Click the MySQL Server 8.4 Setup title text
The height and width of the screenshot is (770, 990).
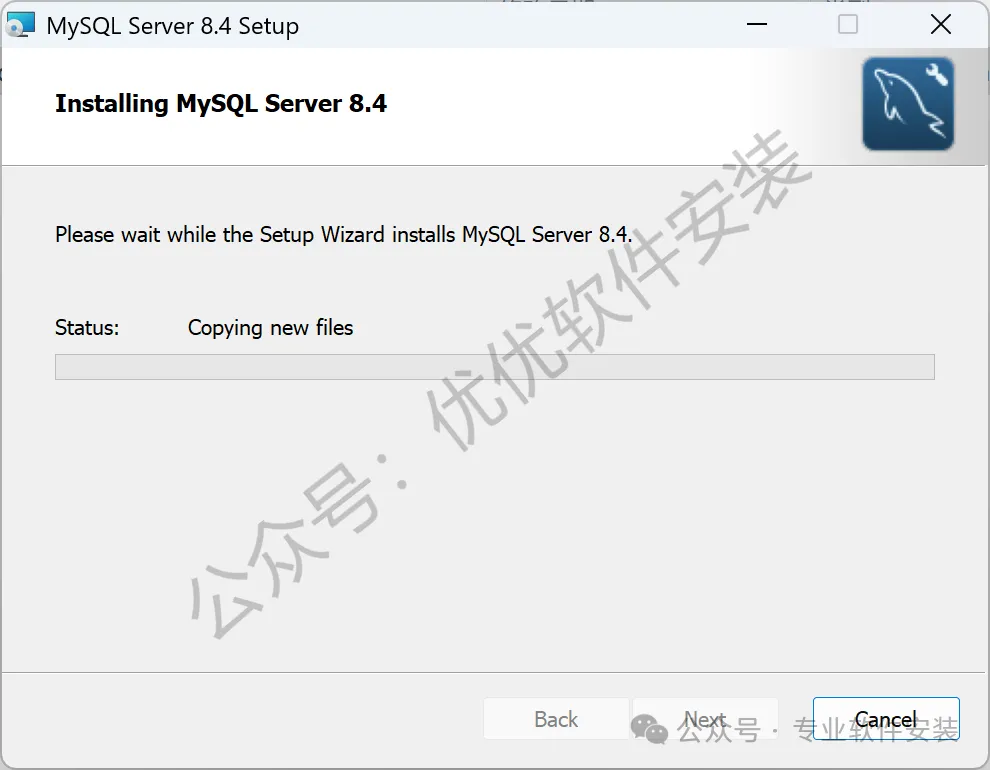(172, 26)
